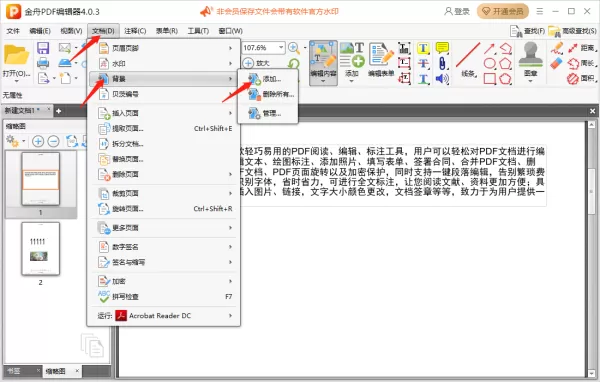Click 高级查找(S) advanced search

[x=572, y=31]
